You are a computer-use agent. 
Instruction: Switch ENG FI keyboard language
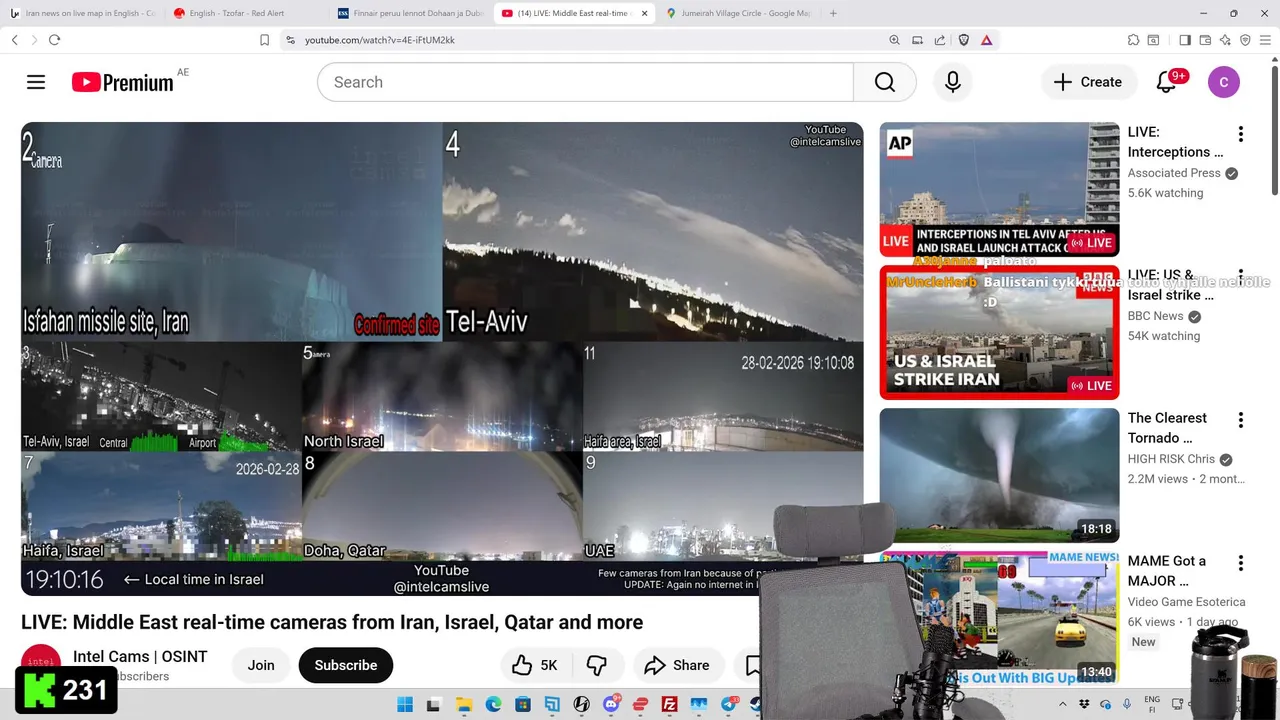tap(1152, 704)
